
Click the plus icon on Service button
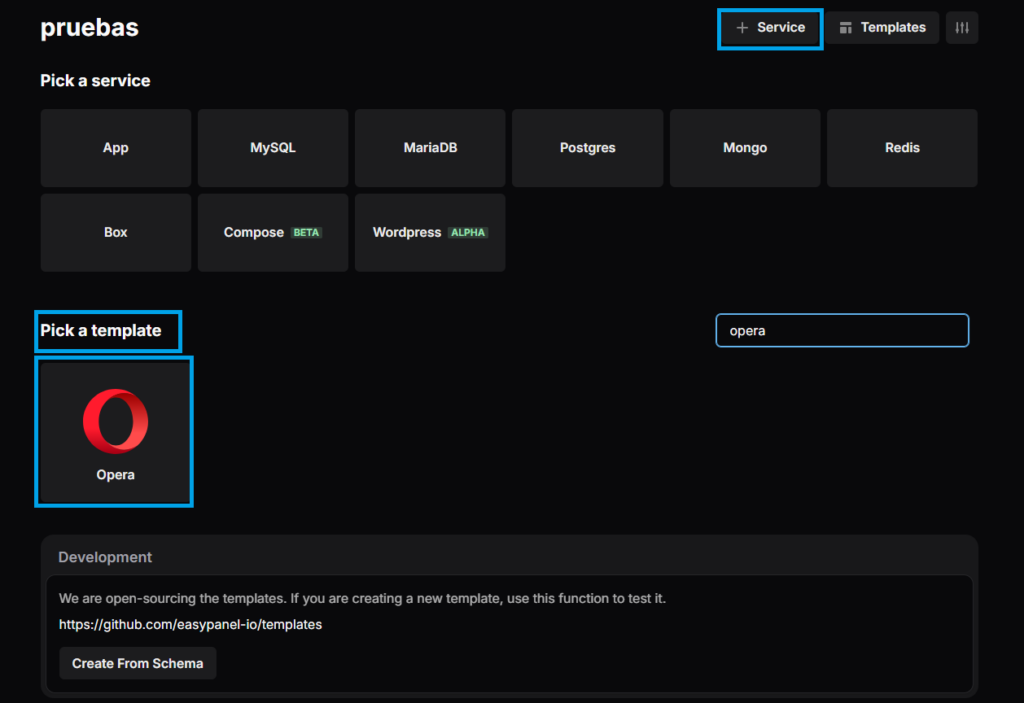point(742,28)
